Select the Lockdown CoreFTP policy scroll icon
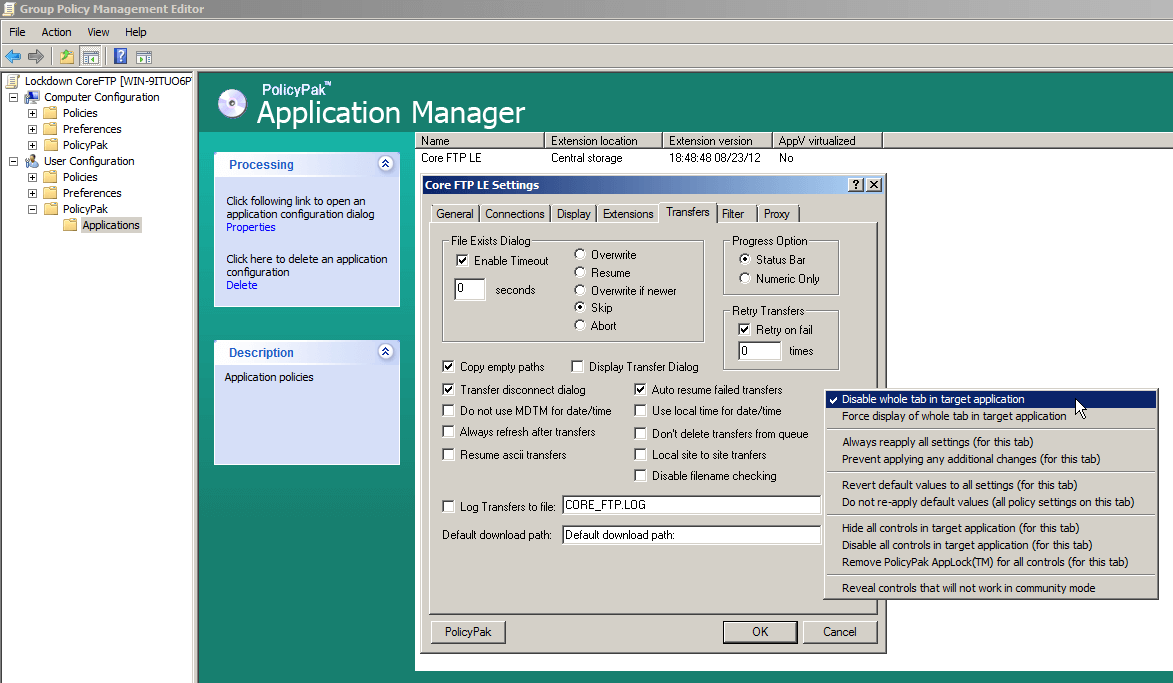Viewport: 1173px width, 683px height. click(13, 81)
